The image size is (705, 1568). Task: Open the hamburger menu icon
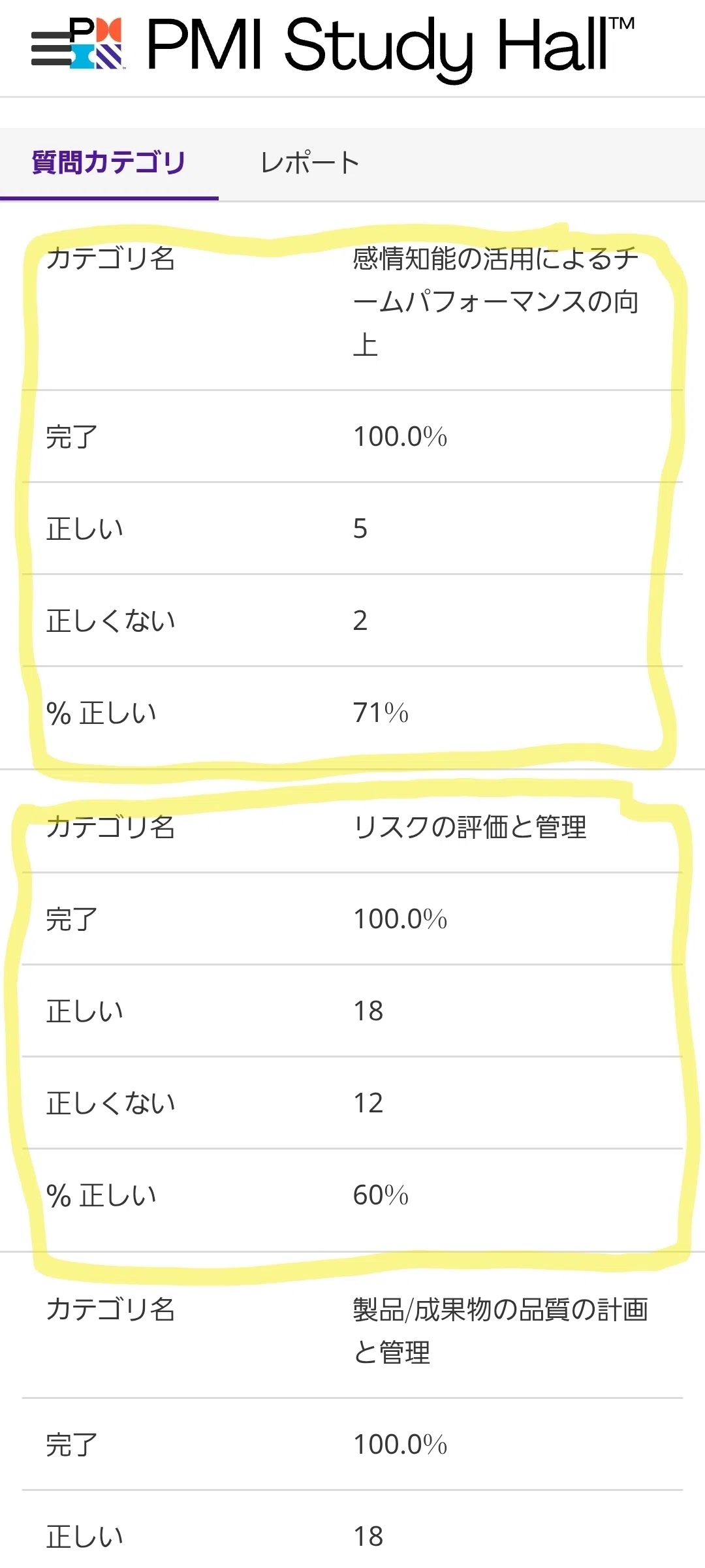click(50, 48)
